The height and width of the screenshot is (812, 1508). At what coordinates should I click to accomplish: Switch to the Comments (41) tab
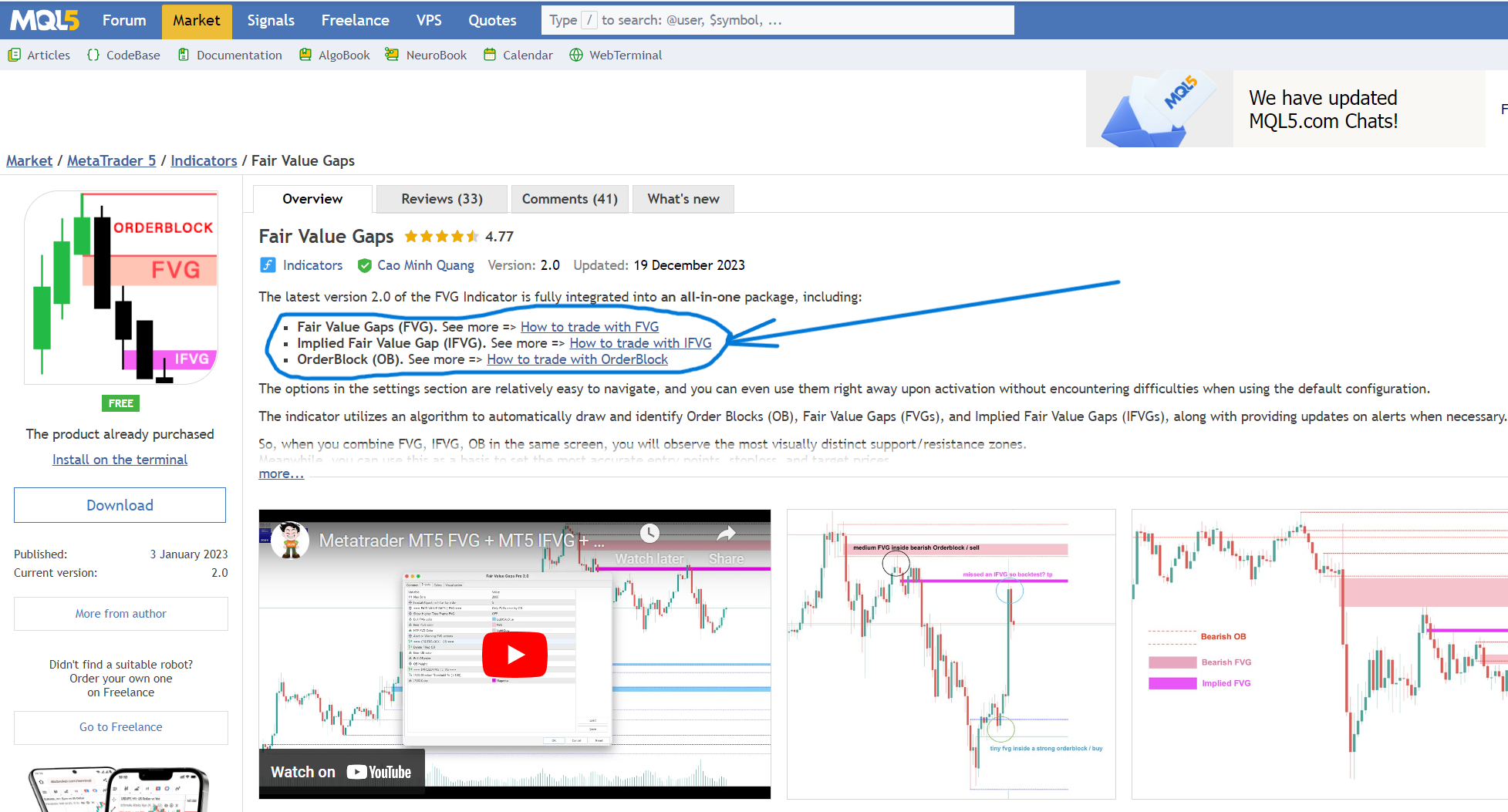[x=570, y=199]
